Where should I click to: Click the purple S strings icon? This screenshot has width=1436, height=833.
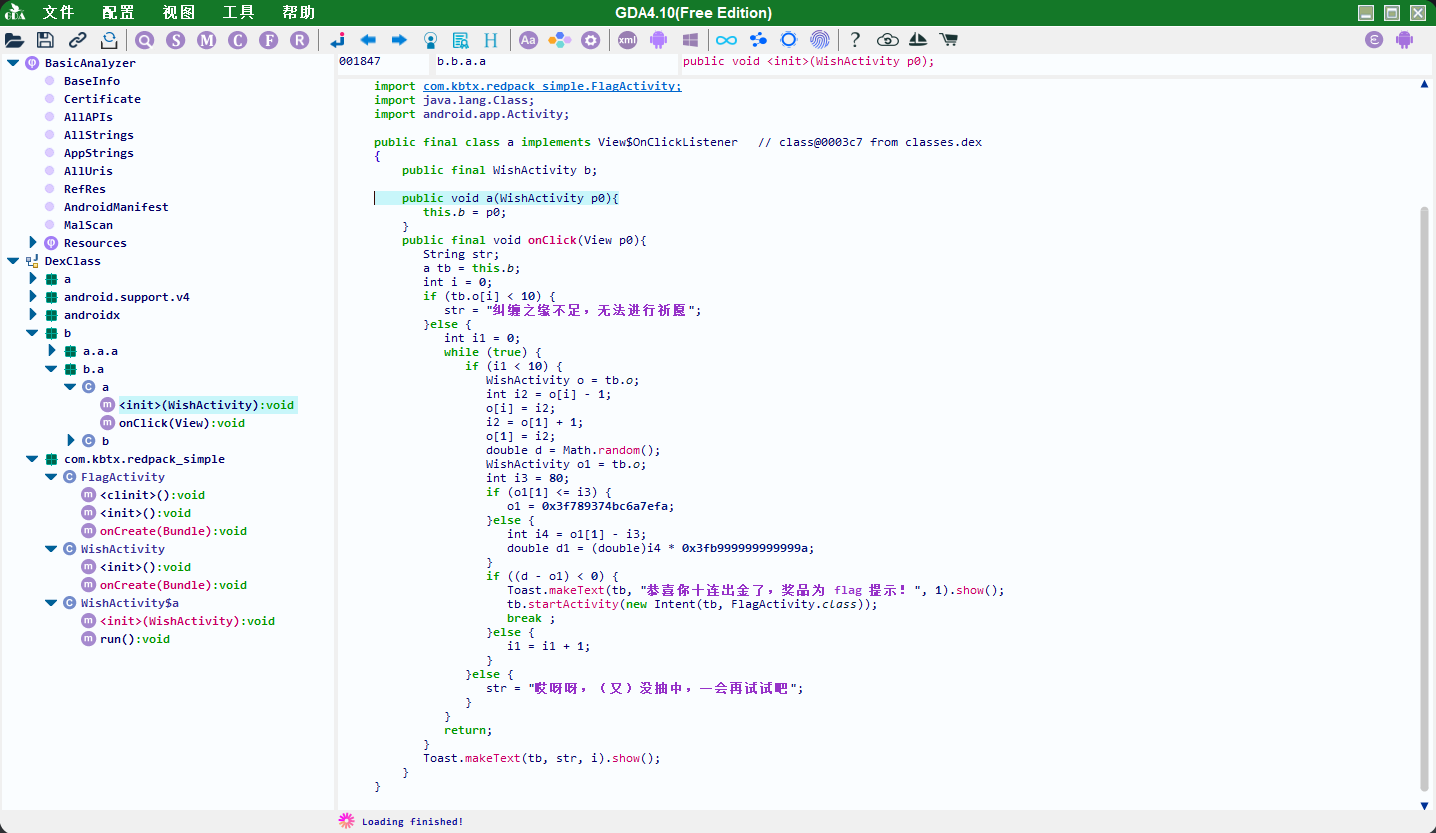click(176, 40)
